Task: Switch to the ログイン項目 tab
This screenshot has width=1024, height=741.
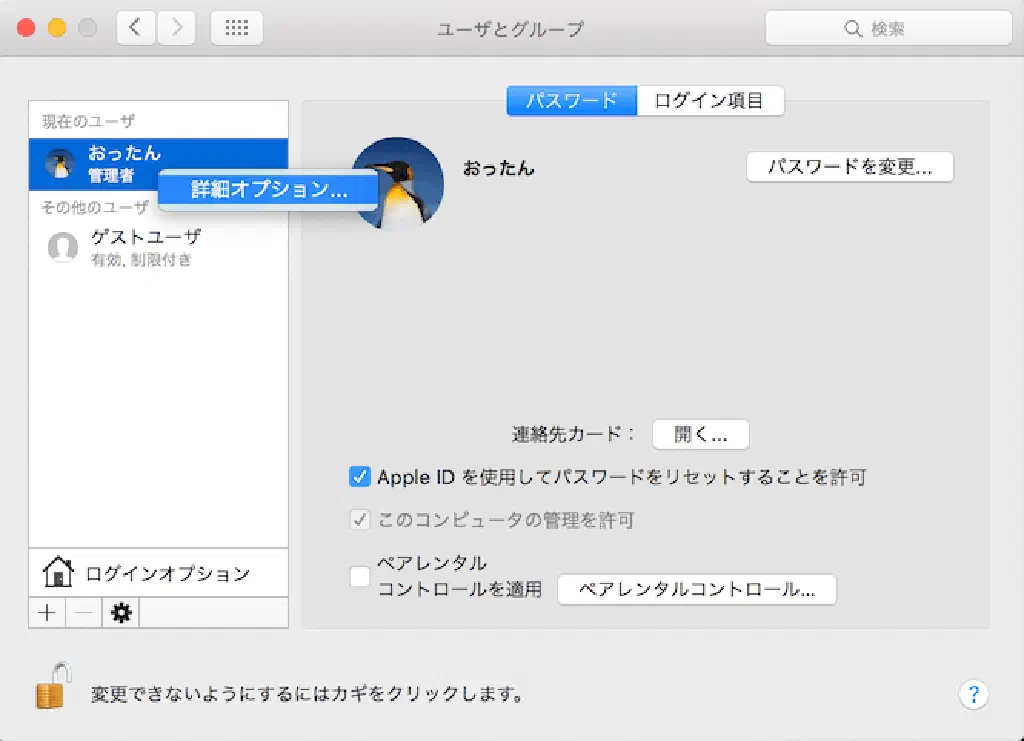Action: [709, 101]
